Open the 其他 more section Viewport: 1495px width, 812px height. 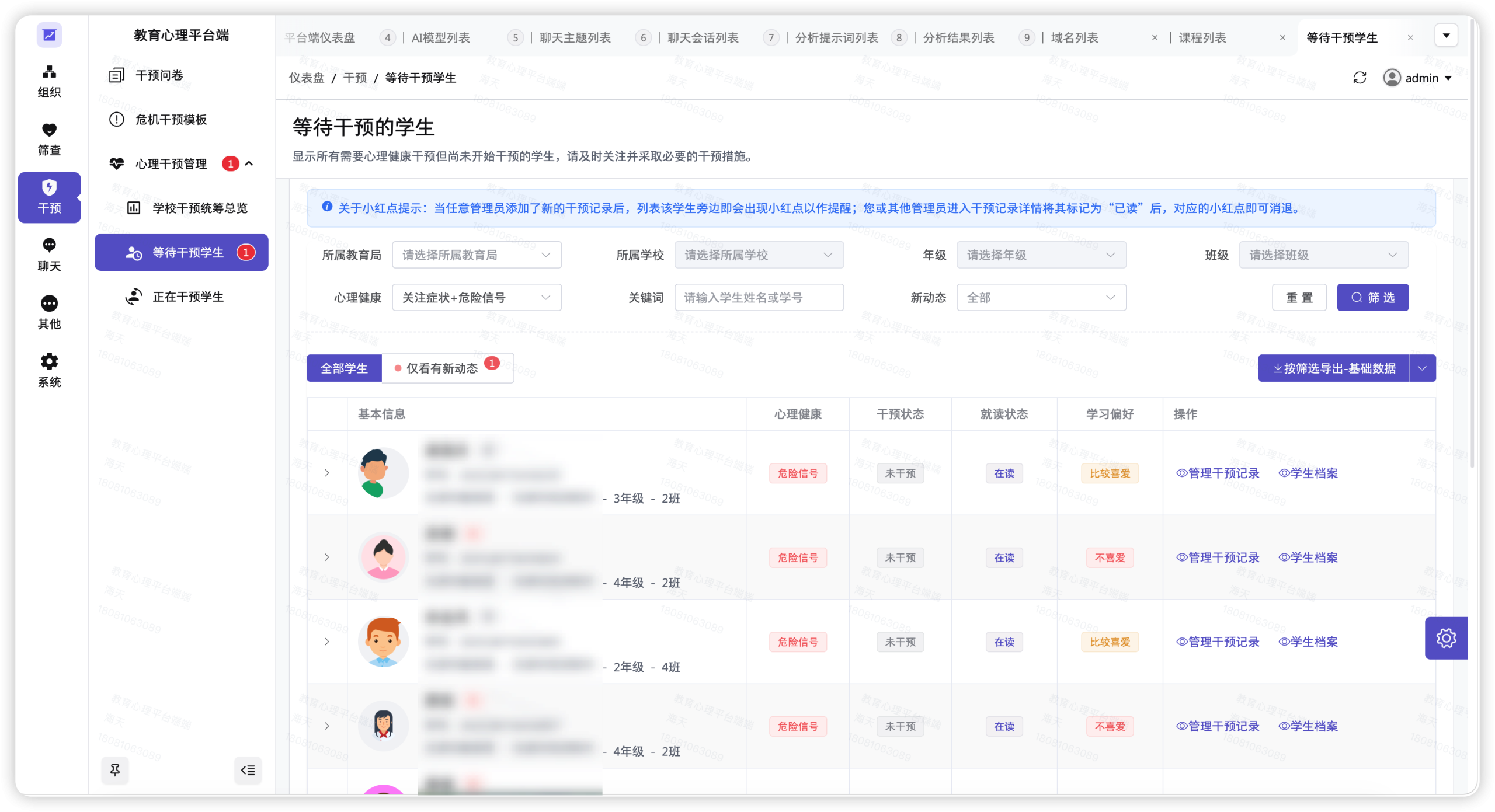click(x=49, y=313)
